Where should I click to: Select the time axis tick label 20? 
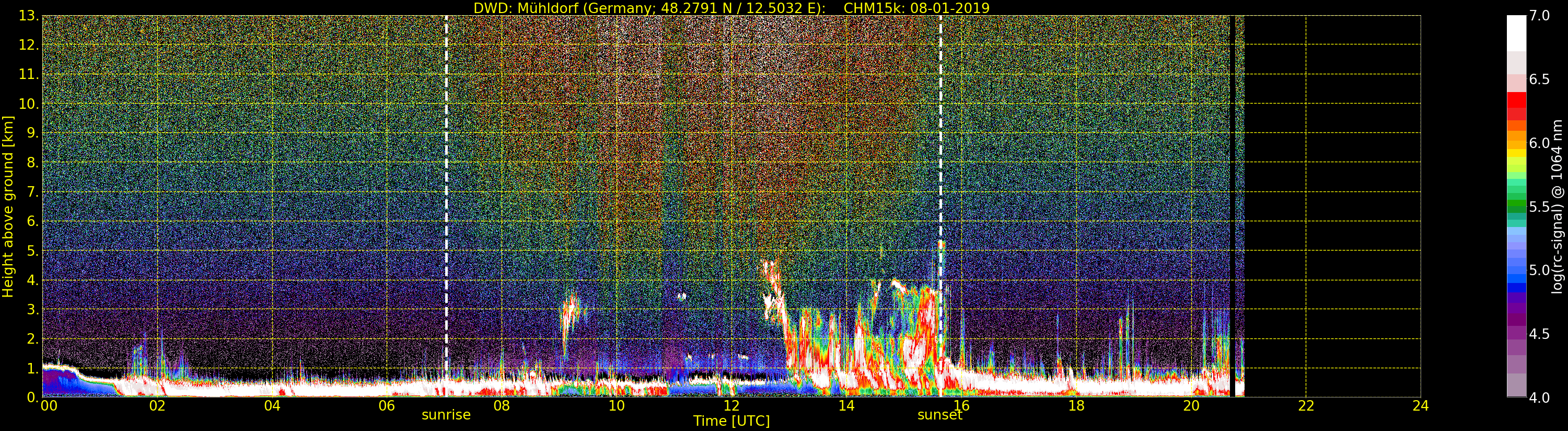(x=1191, y=406)
